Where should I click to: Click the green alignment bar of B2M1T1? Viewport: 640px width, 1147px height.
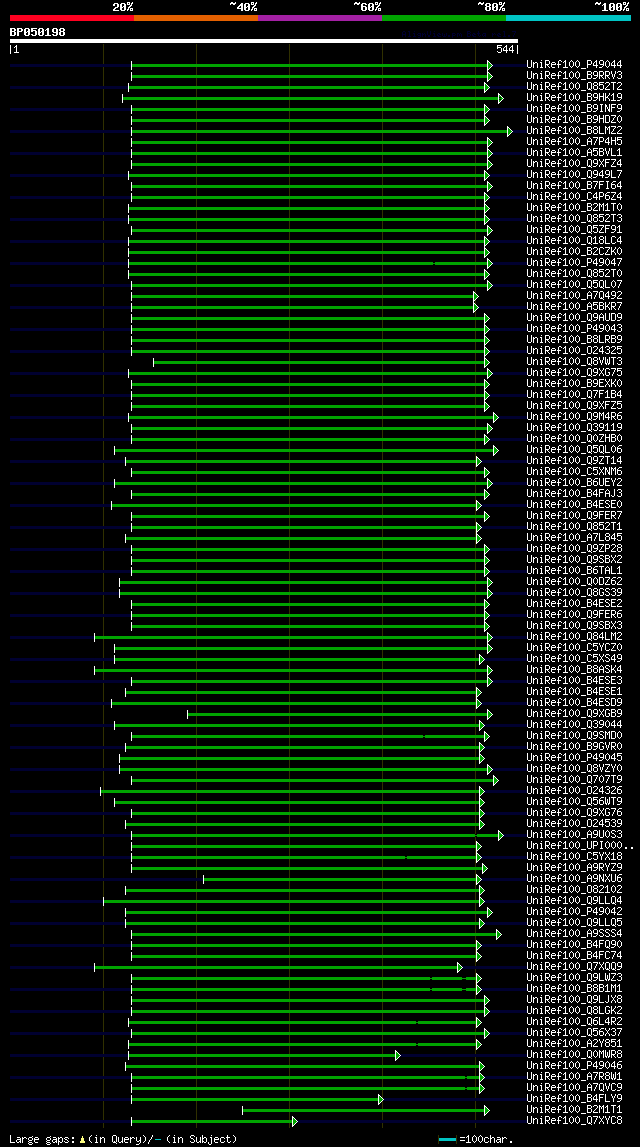click(364, 1110)
